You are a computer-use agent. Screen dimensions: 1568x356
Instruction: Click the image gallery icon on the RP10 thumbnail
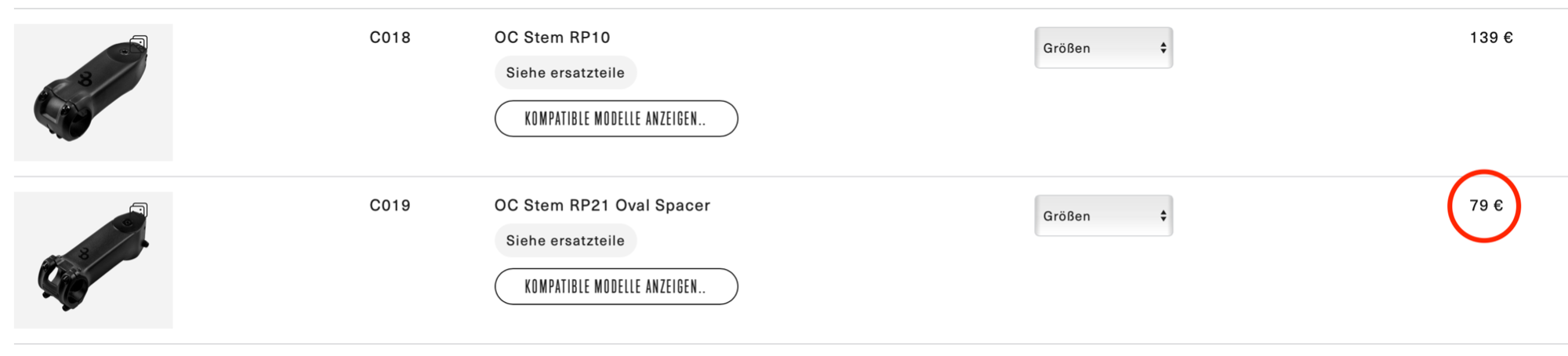pos(139,43)
